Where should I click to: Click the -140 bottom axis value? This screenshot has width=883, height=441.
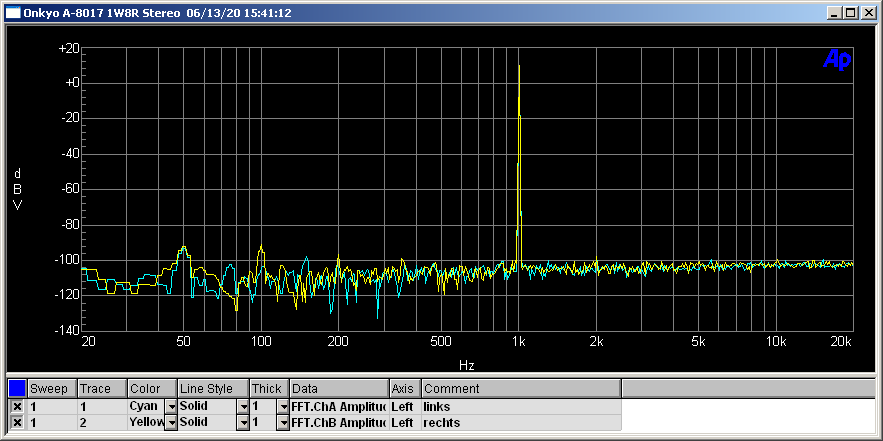[x=68, y=331]
